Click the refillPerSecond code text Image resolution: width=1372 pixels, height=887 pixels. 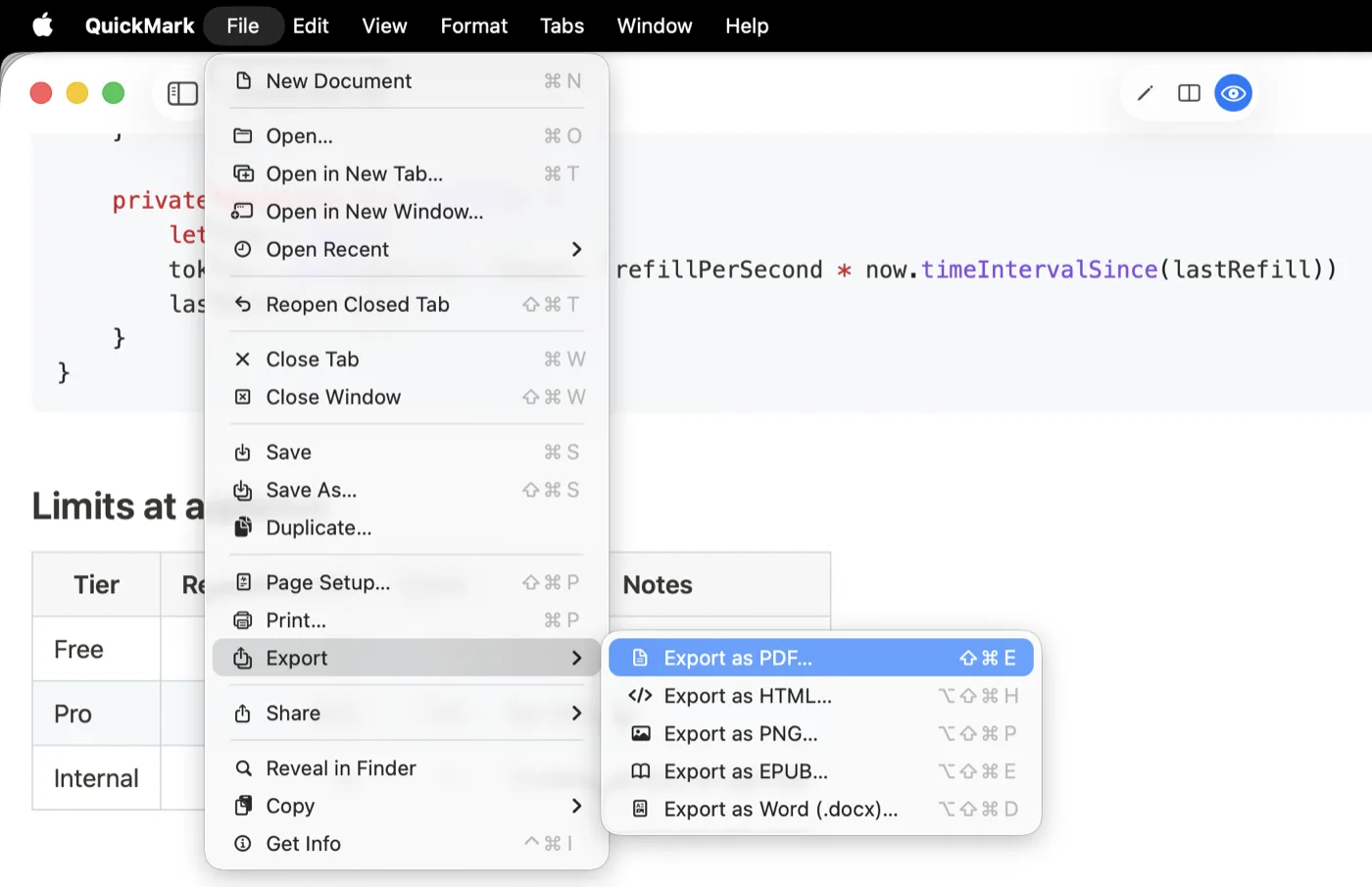(x=718, y=270)
